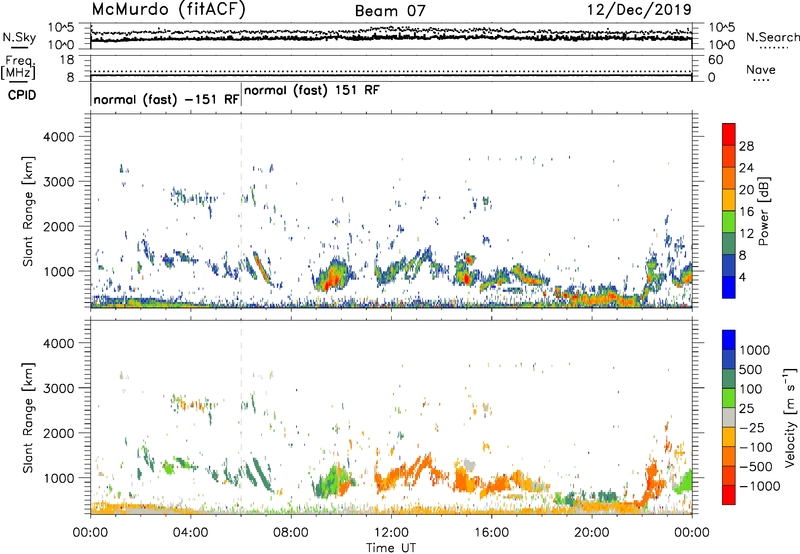
Task: Click the blue top of Velocity colorbar
Action: click(729, 340)
